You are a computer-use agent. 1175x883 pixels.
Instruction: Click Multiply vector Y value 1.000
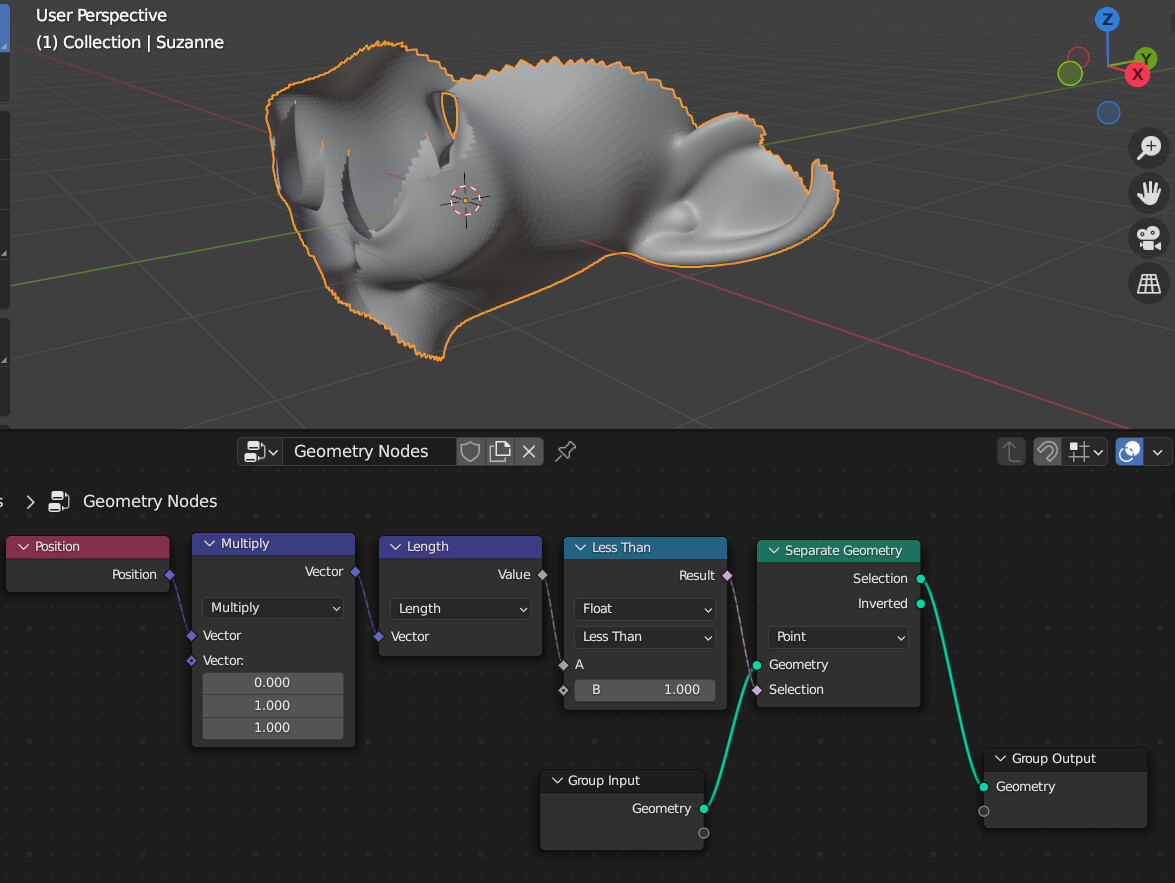click(273, 705)
